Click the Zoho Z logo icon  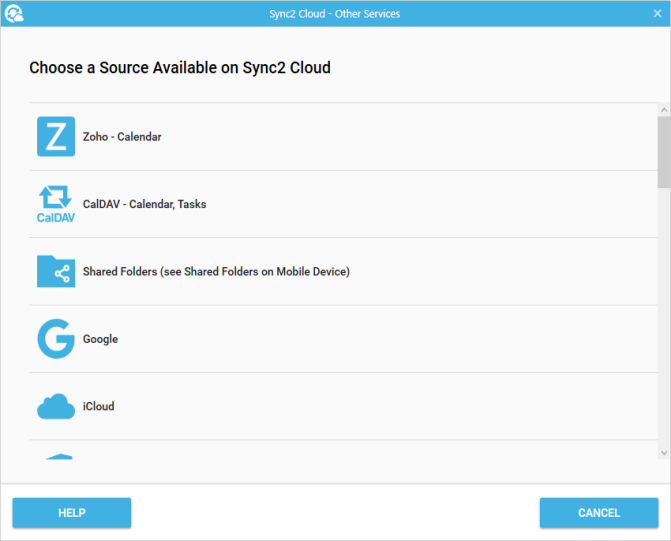[x=56, y=137]
